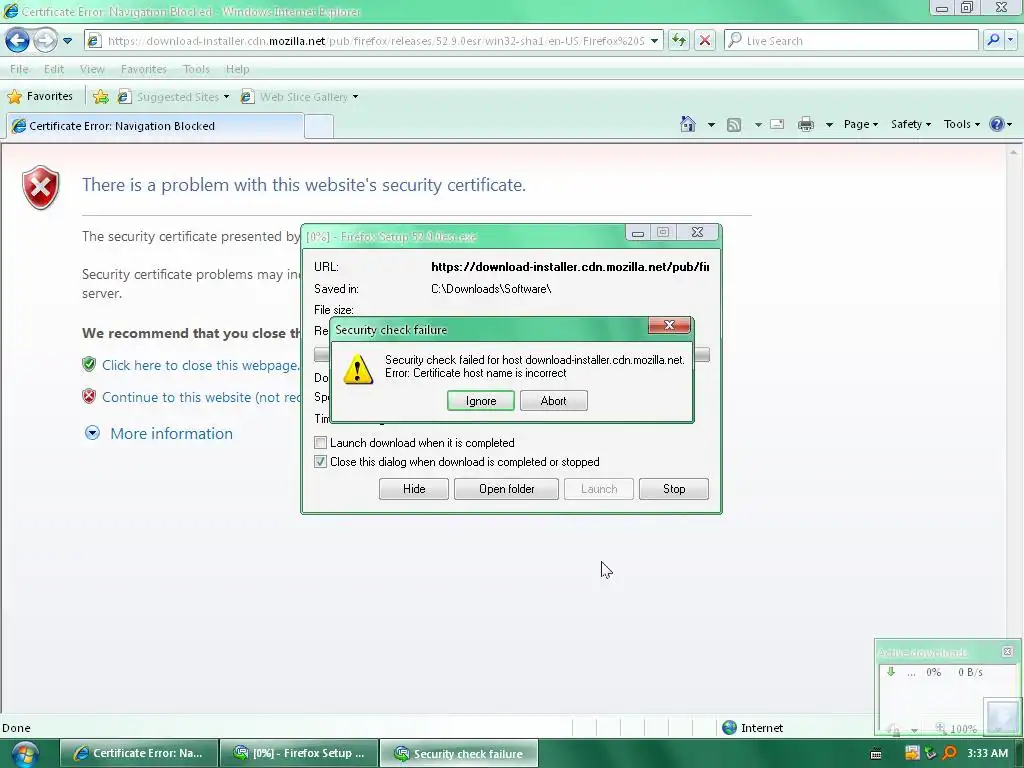Click Hide button in download dialog

tap(413, 488)
